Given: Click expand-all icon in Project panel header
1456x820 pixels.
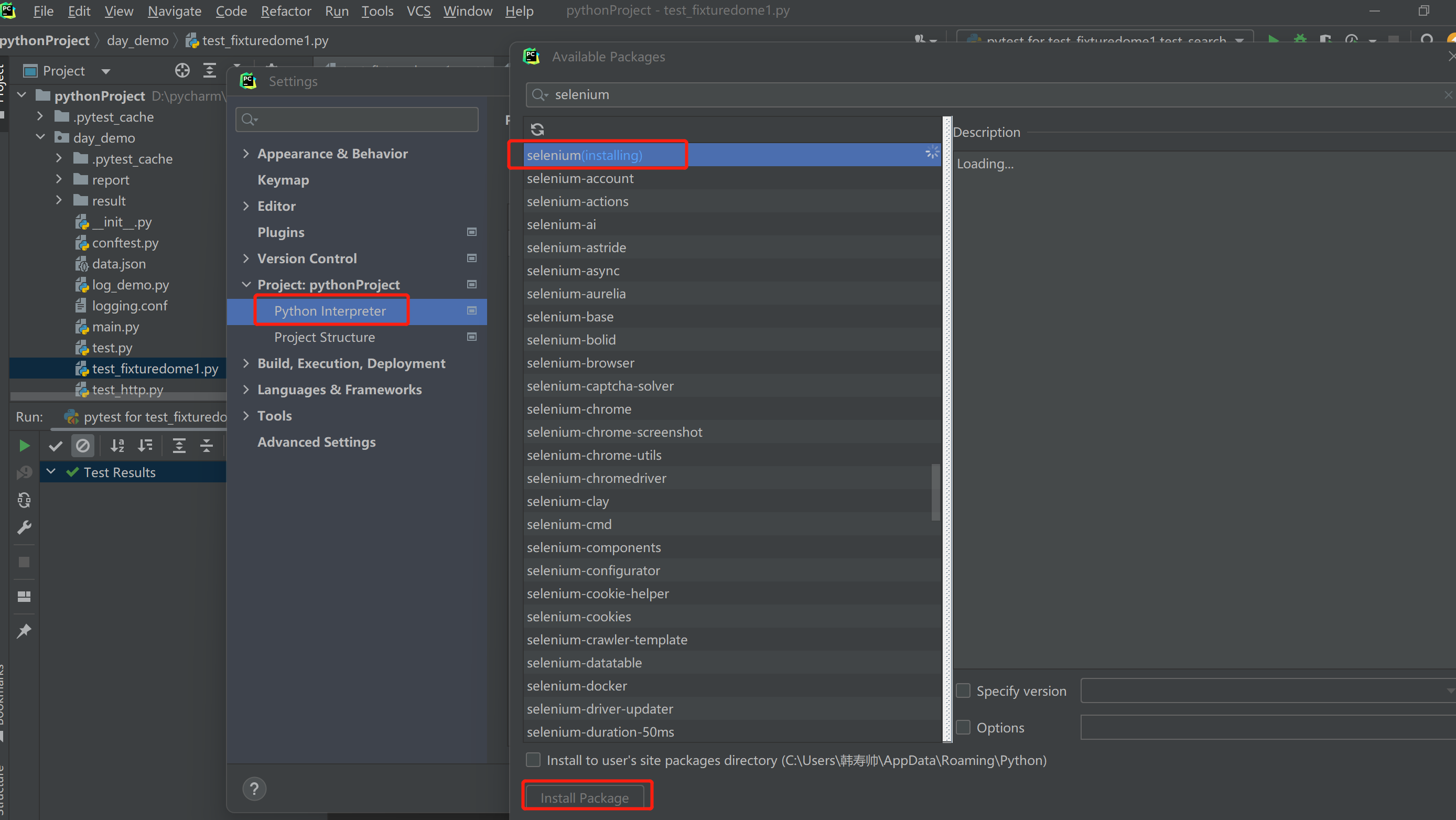Looking at the screenshot, I should coord(210,71).
